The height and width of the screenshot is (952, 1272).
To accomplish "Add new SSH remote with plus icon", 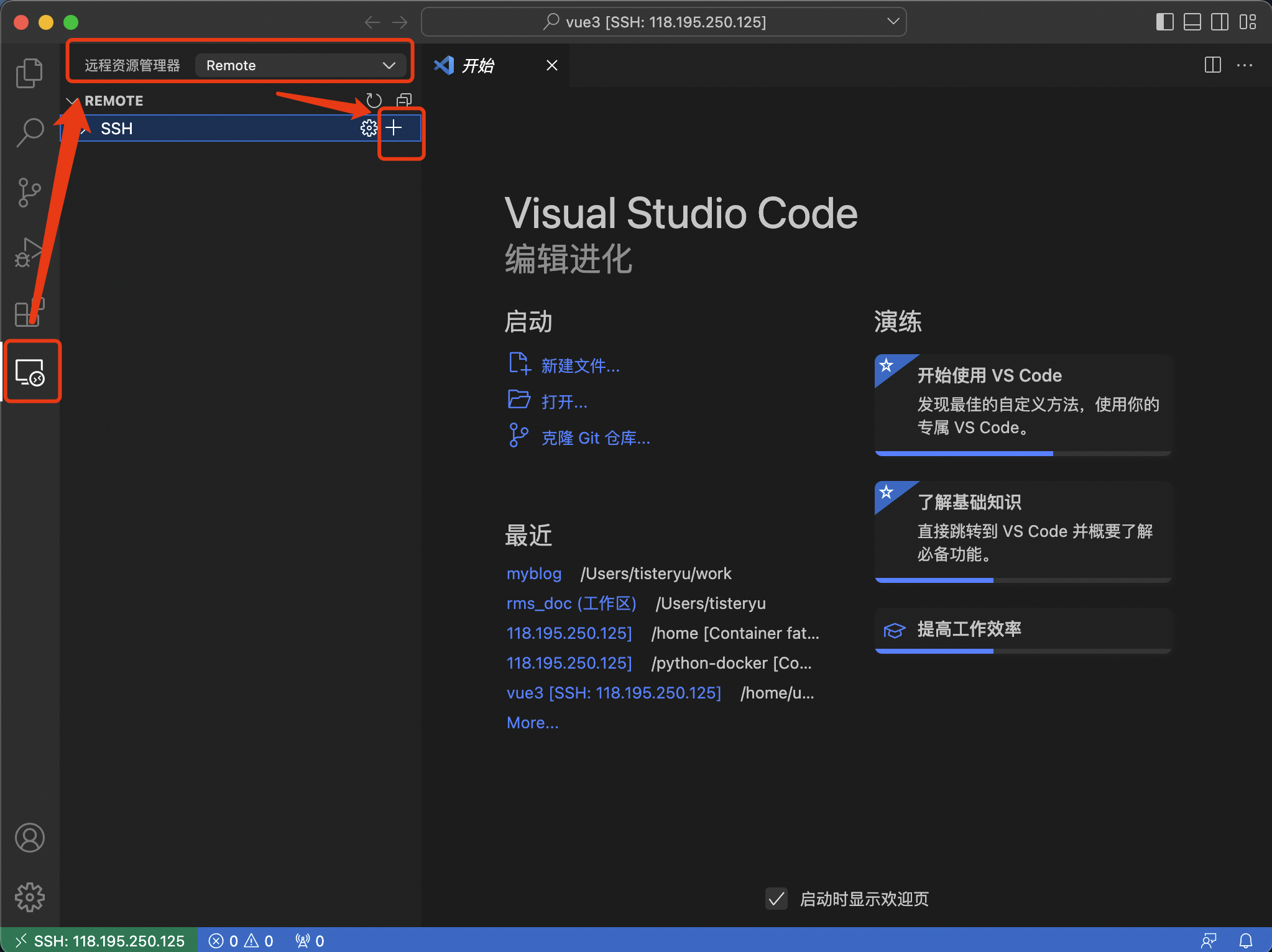I will pos(394,128).
